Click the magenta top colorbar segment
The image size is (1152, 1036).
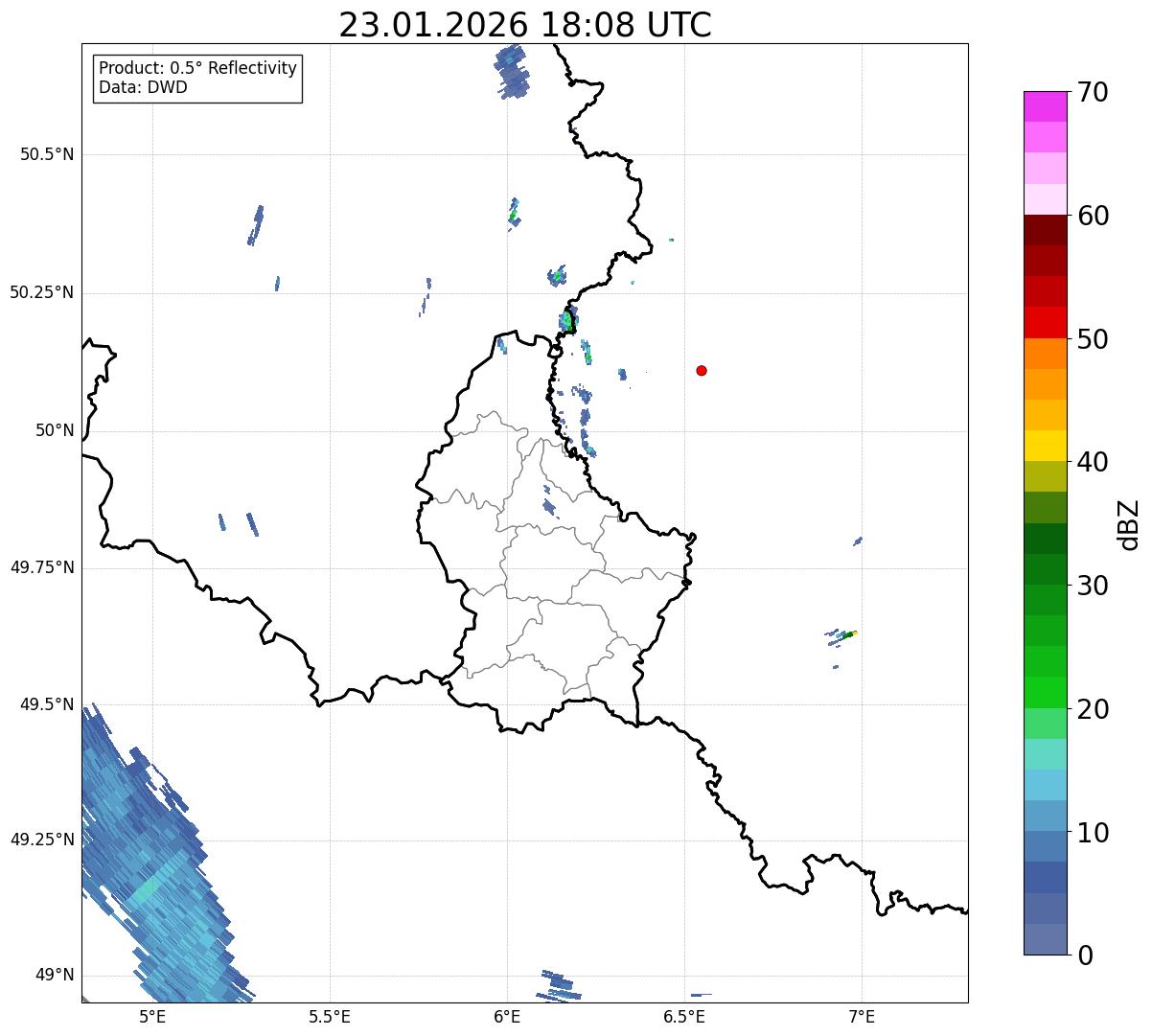pos(1045,106)
